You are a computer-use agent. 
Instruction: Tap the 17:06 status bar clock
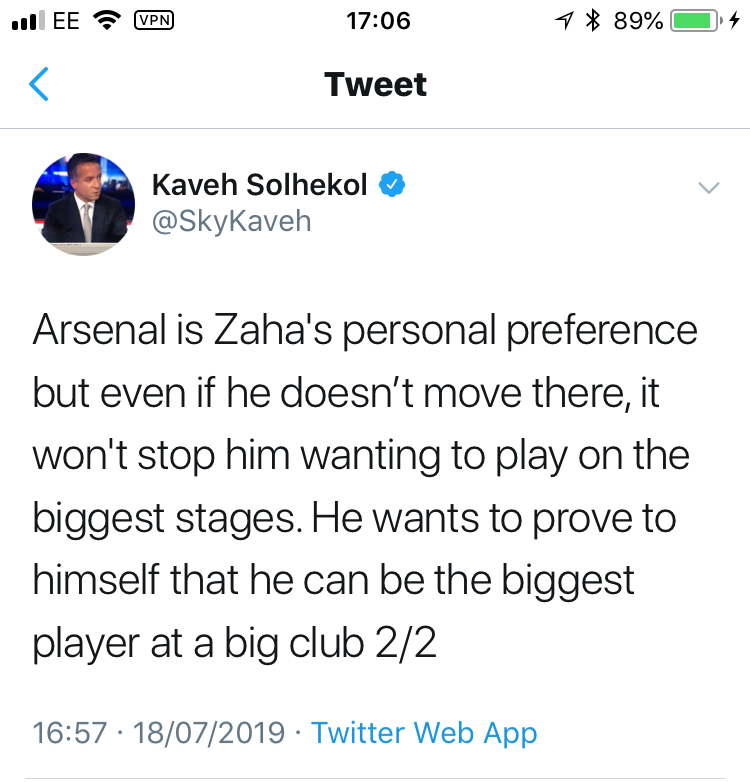pos(375,21)
